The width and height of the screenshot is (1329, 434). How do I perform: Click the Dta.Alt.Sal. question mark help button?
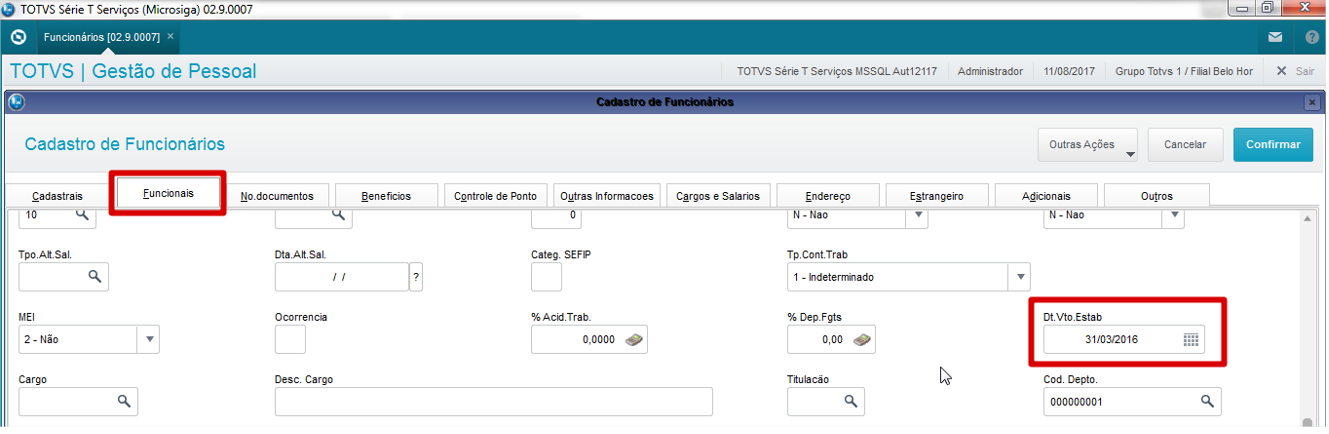(x=416, y=277)
